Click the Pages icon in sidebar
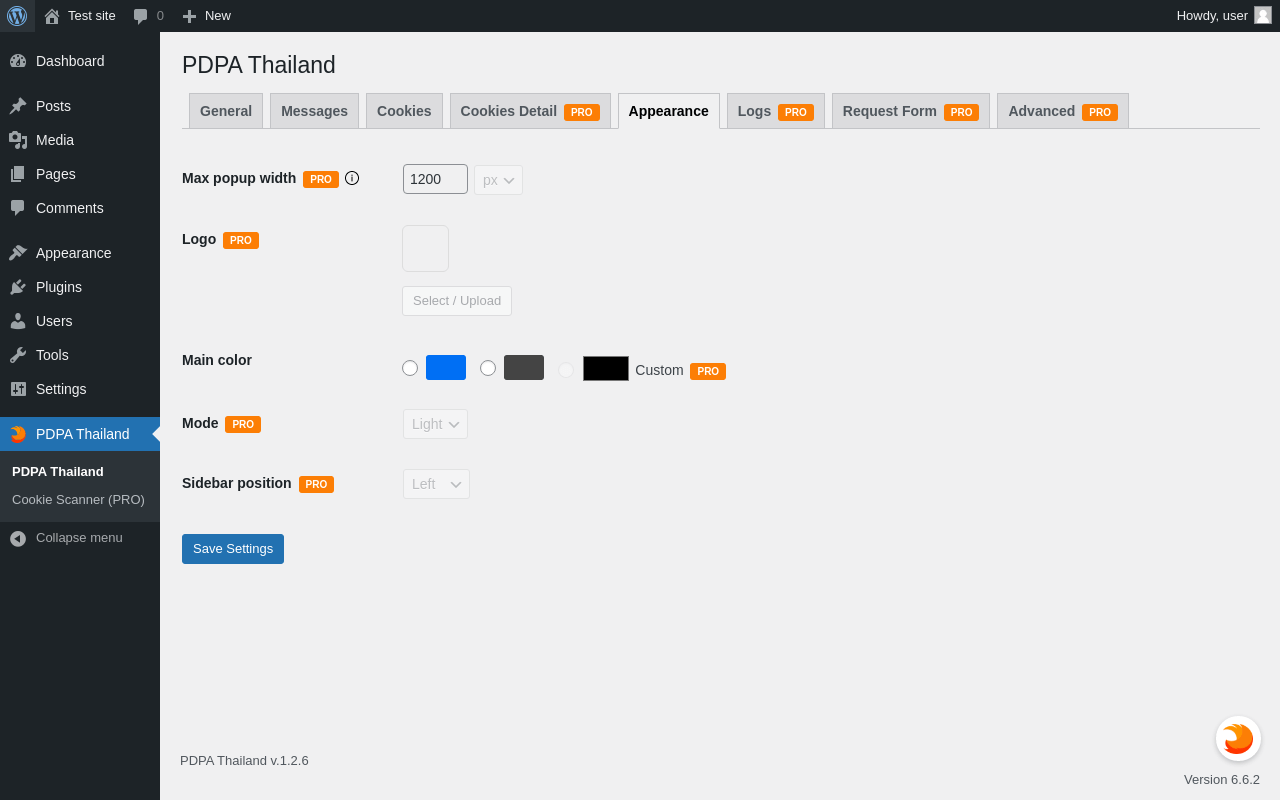The image size is (1280, 800). (x=18, y=174)
